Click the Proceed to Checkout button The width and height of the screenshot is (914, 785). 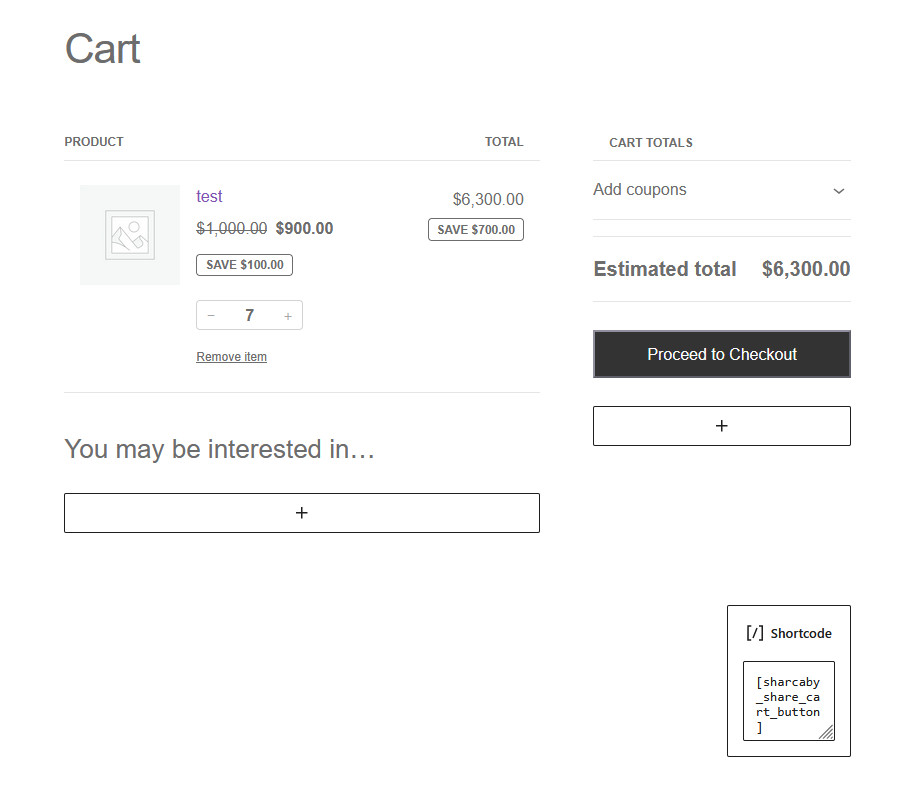[721, 354]
